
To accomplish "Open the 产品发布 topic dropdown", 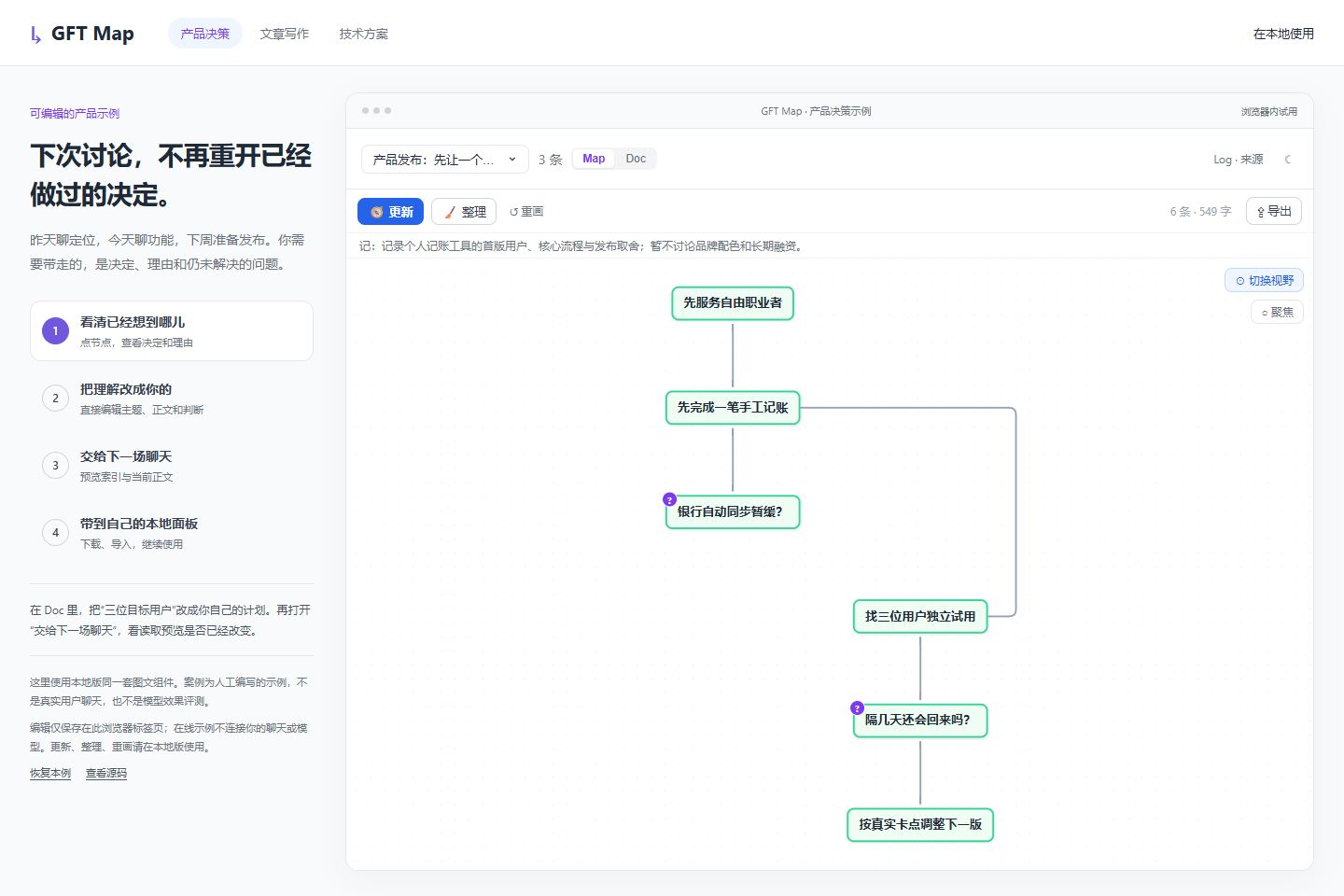I will (x=444, y=160).
